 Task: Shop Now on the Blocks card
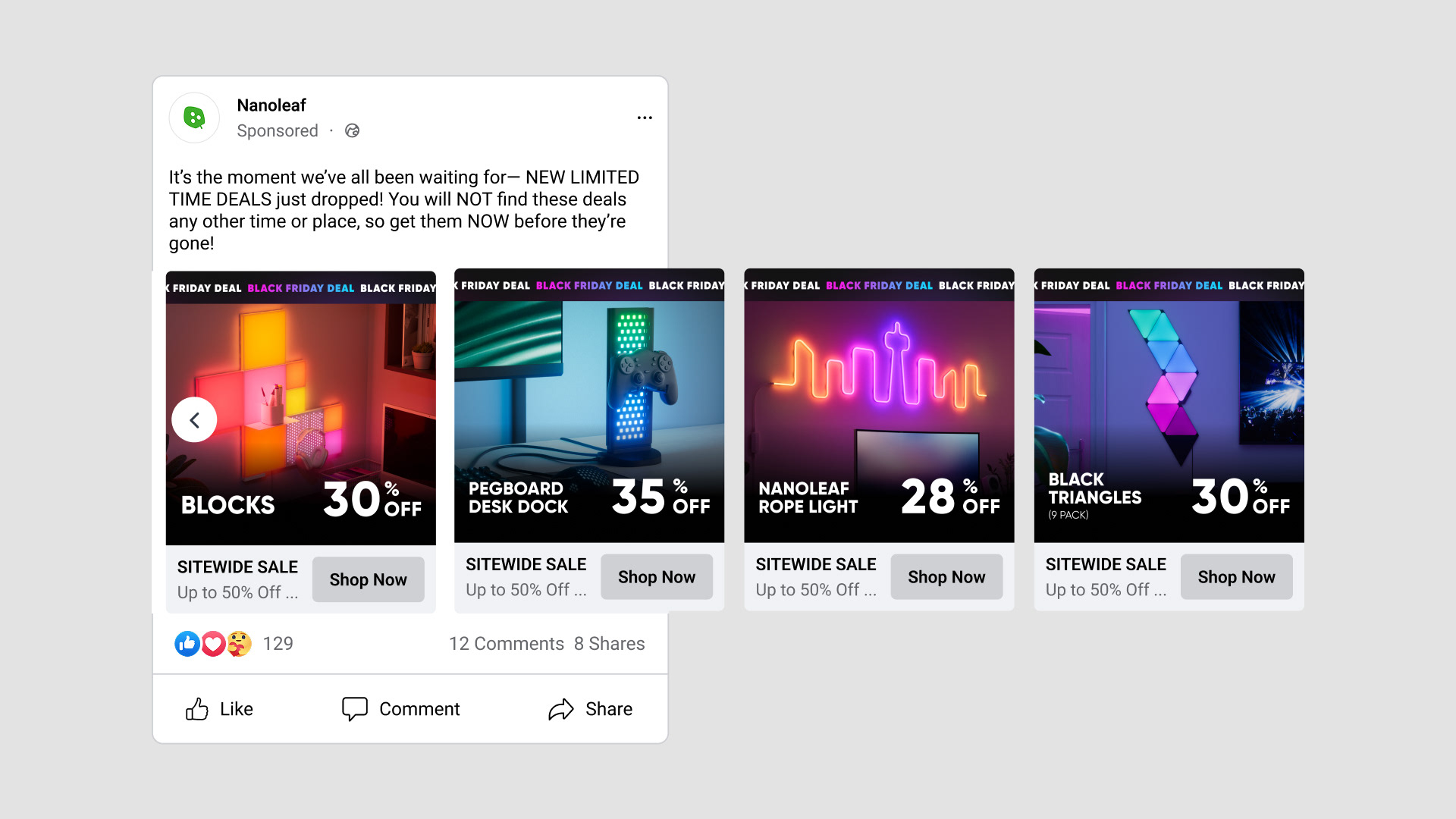point(368,579)
